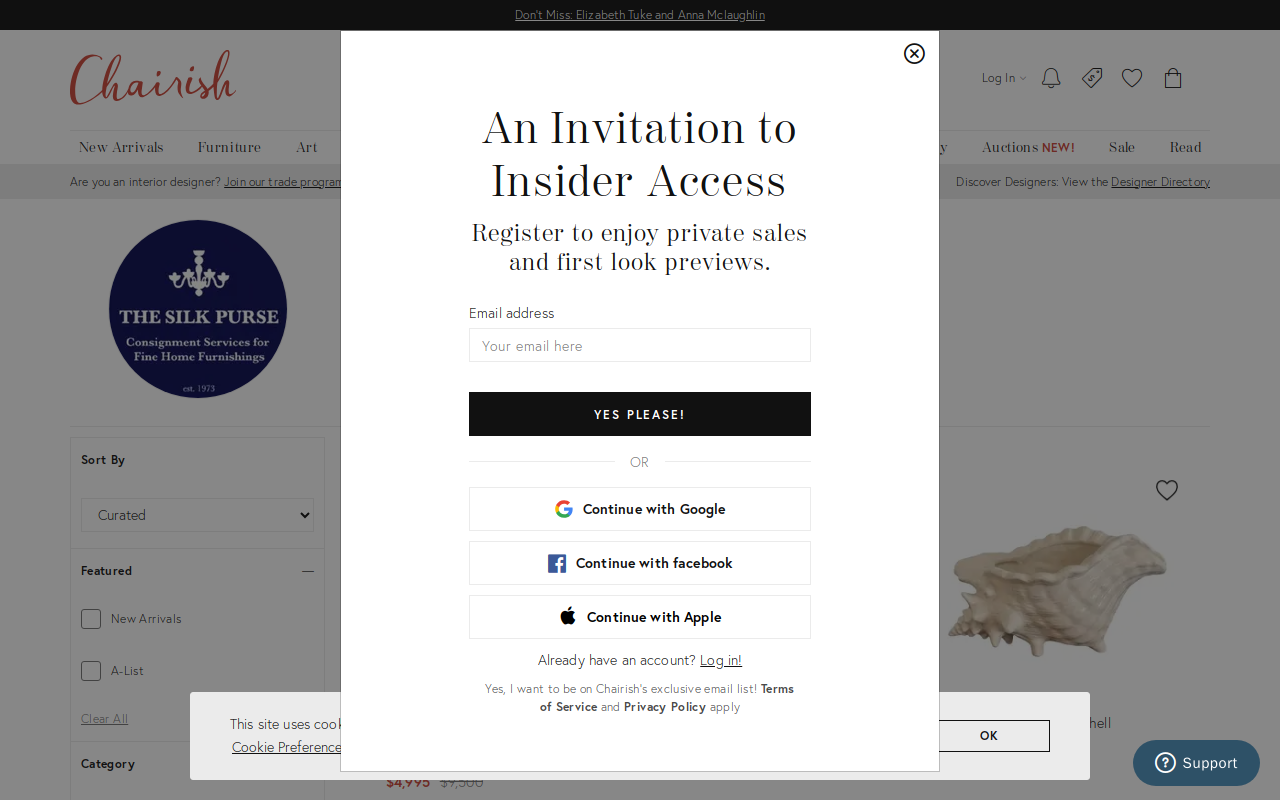Open New Arrivals navigation menu
The image size is (1280, 800).
(x=121, y=147)
